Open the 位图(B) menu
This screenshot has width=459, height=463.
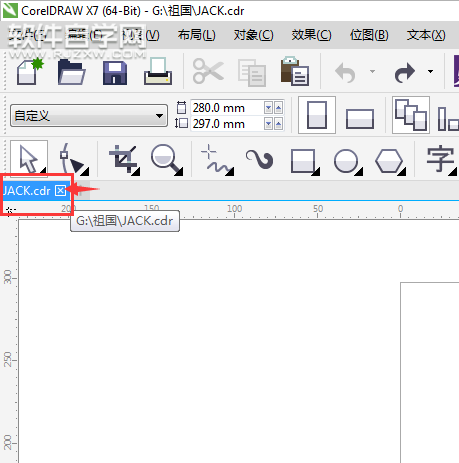point(369,35)
